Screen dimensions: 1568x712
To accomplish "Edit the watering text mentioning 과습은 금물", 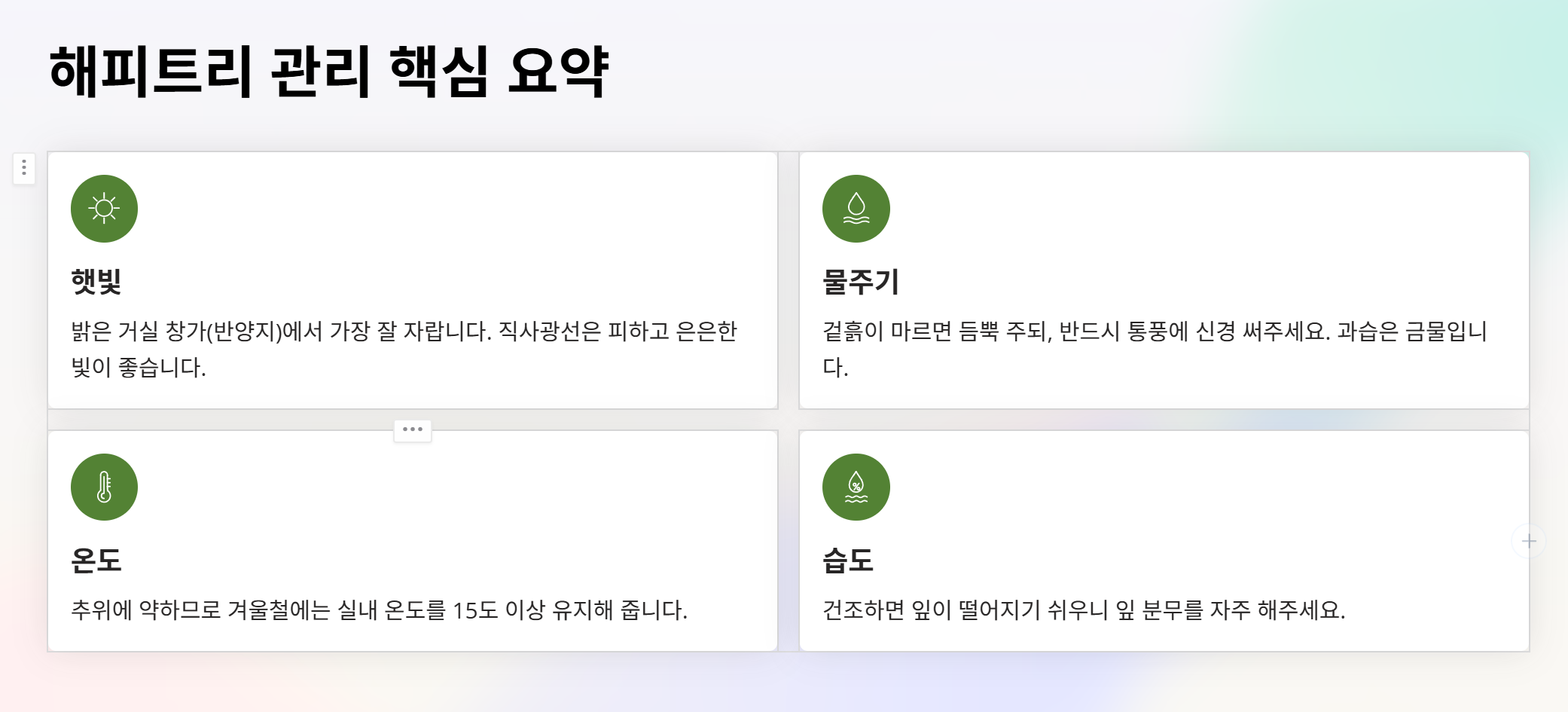I will tap(1155, 349).
